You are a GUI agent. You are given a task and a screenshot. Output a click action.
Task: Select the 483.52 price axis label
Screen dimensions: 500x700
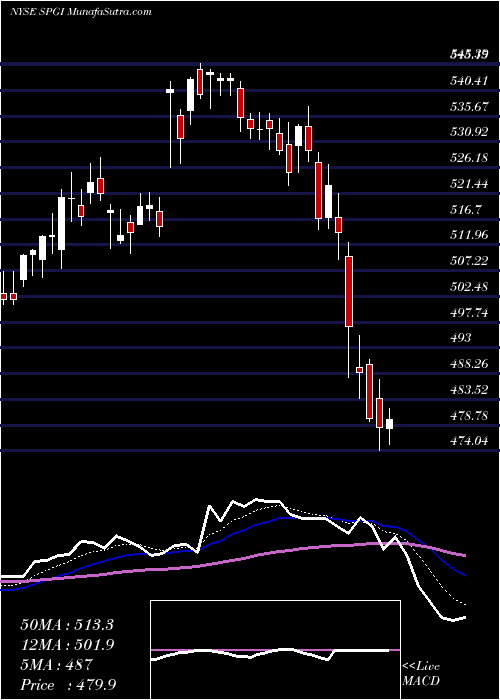[468, 390]
